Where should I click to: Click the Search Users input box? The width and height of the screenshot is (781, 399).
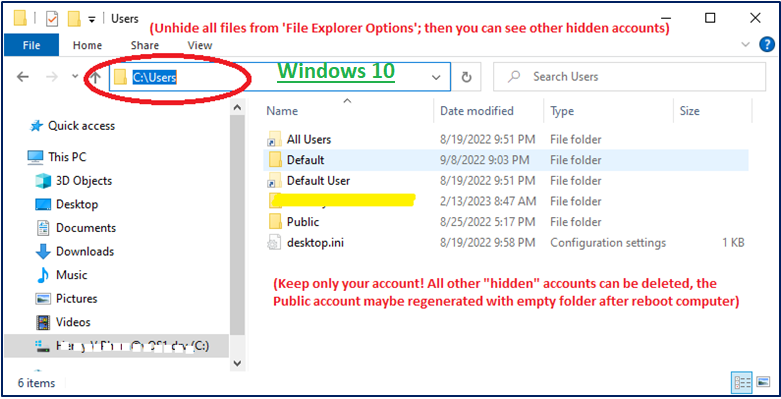629,77
